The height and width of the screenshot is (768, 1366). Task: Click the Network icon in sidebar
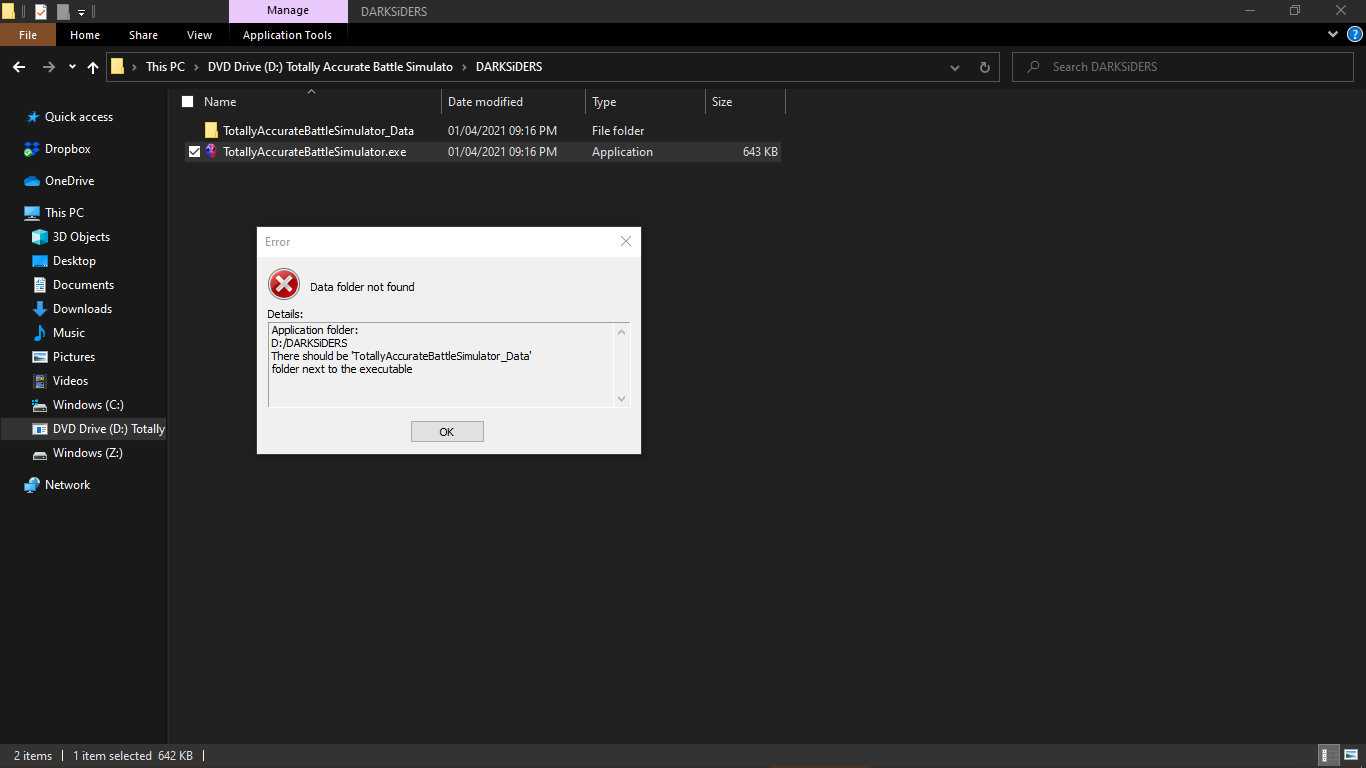32,485
